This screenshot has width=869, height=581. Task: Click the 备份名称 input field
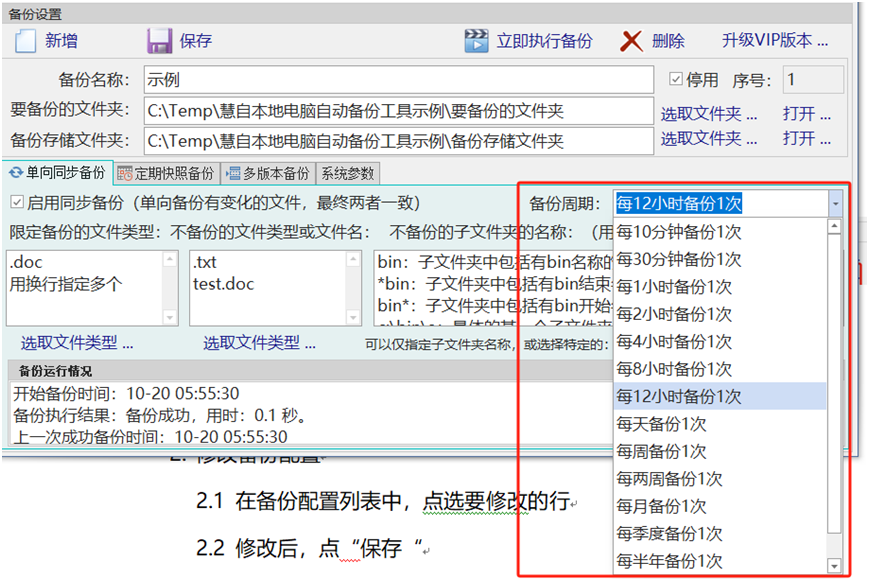[x=397, y=80]
